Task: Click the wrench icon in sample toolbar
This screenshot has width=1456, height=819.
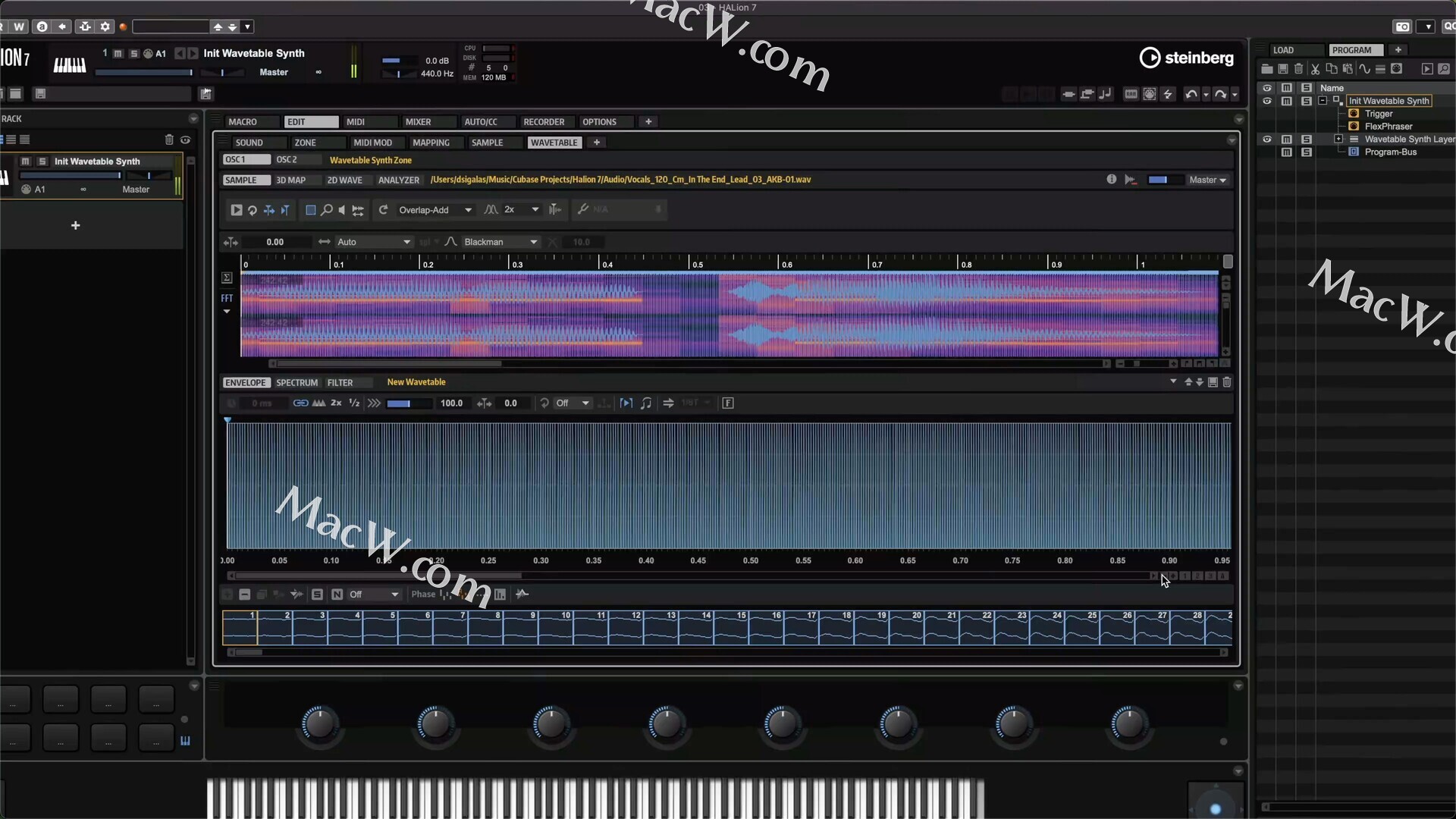Action: click(x=582, y=209)
